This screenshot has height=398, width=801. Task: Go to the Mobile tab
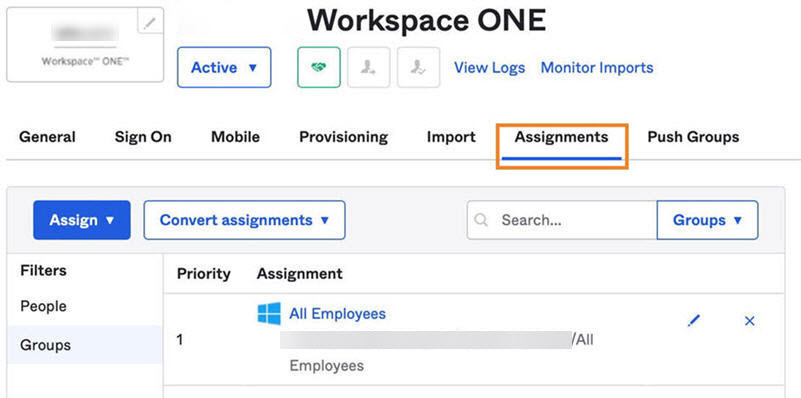point(235,137)
